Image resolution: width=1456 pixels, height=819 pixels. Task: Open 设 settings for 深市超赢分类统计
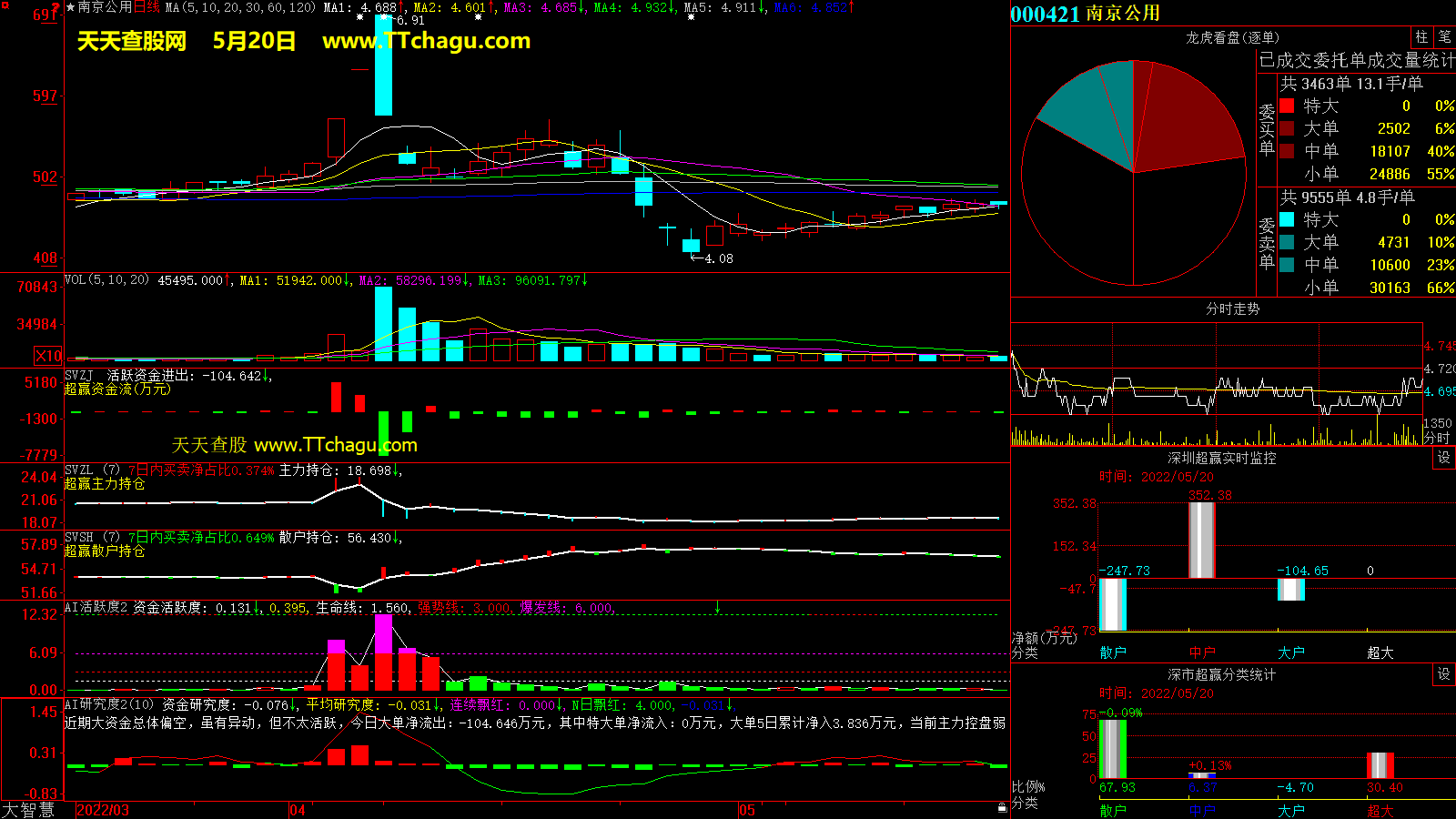point(1443,674)
